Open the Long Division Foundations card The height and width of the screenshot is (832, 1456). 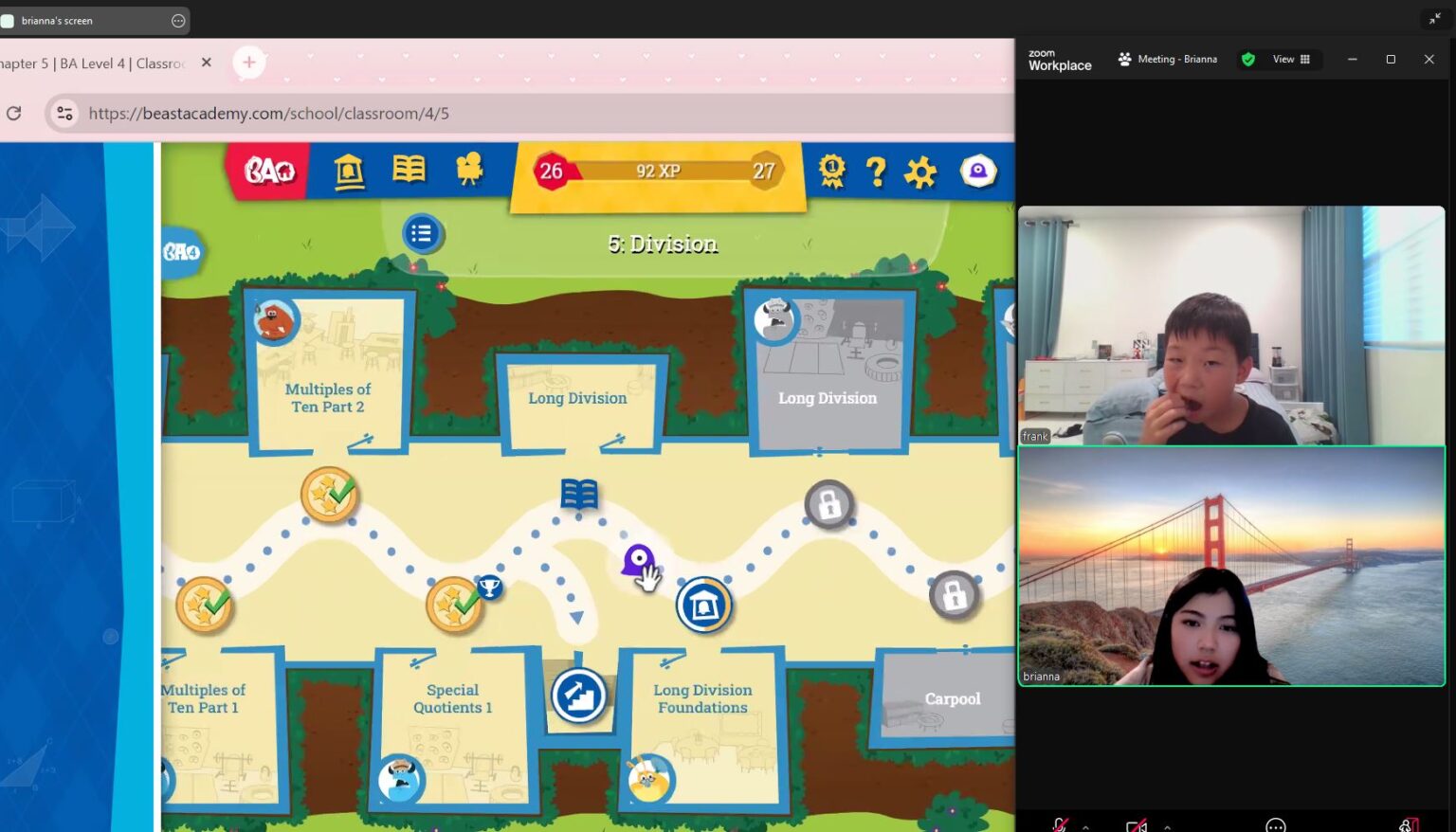point(702,732)
